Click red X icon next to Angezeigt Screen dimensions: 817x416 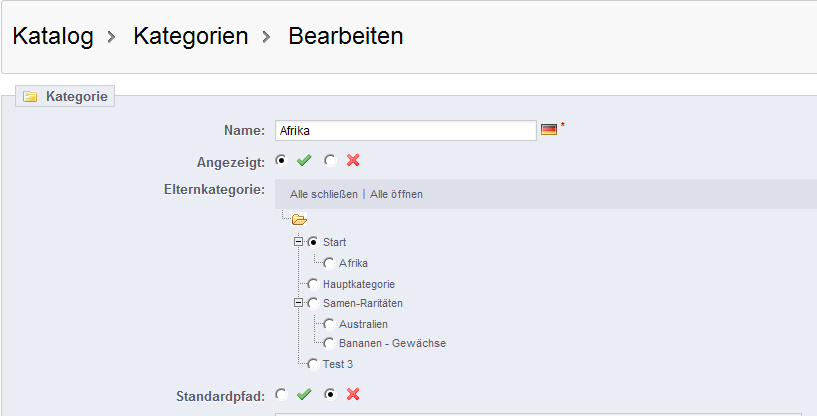tap(352, 160)
